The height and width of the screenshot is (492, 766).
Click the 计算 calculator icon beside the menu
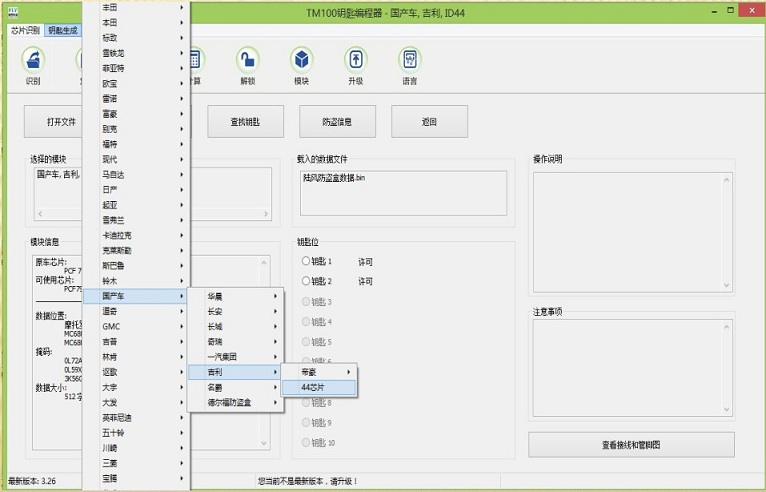(x=196, y=59)
